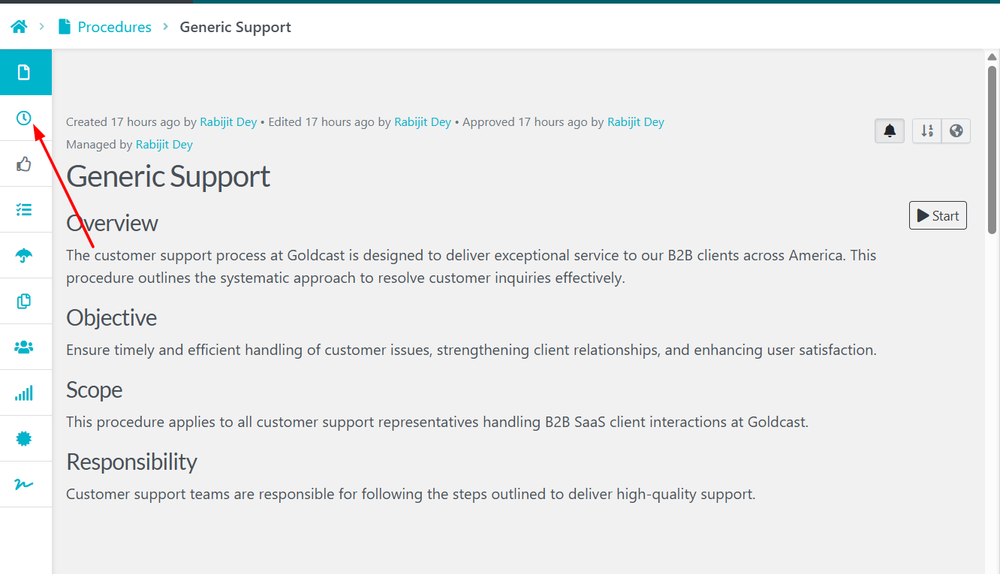The width and height of the screenshot is (1000, 574).
Task: Select the document page sidebar tab
Action: tap(24, 72)
